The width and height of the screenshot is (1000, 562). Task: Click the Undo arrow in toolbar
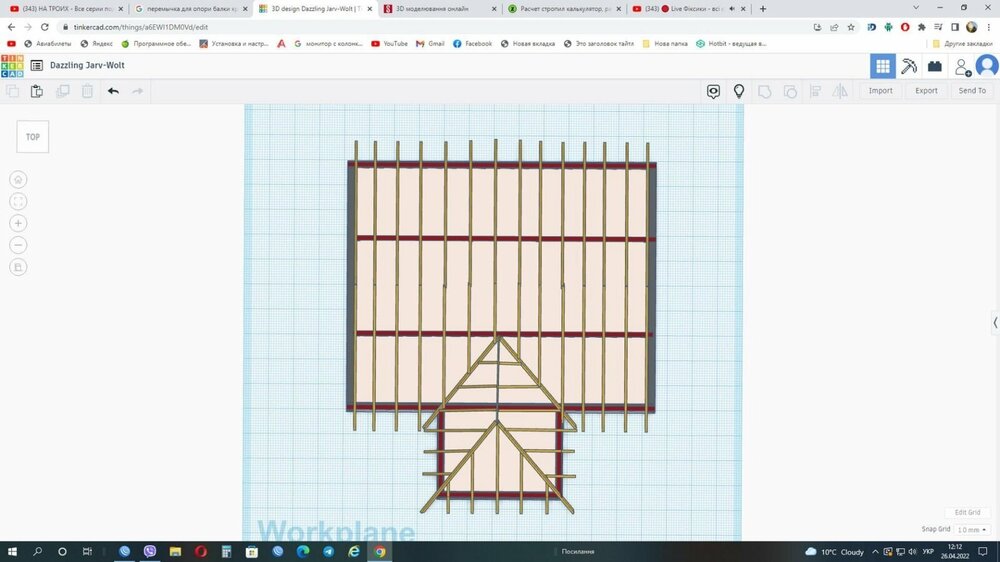(113, 91)
